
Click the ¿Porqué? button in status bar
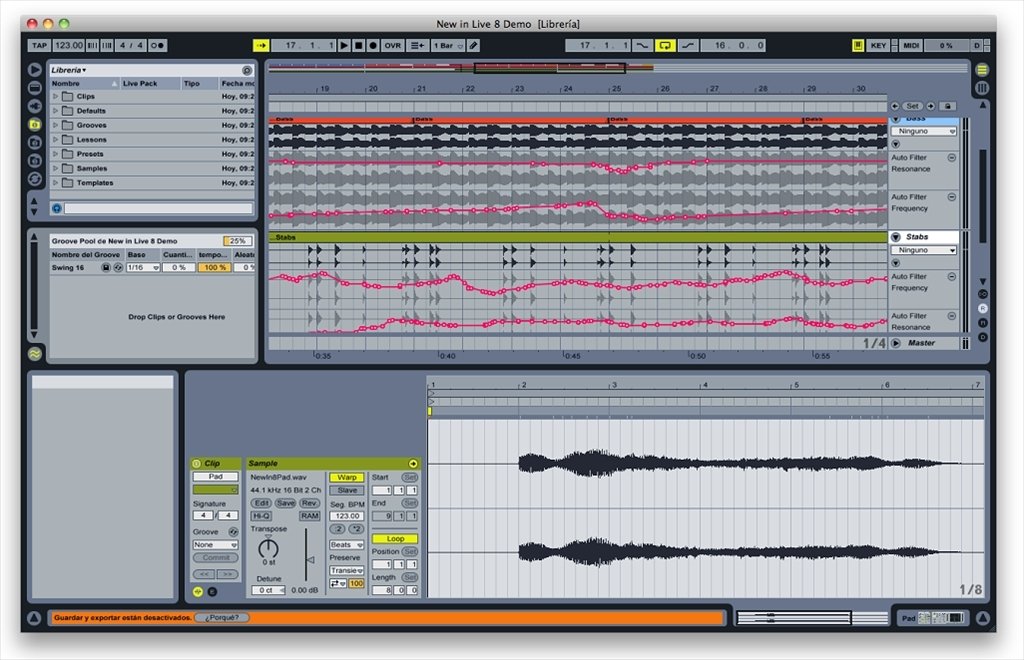[222, 618]
